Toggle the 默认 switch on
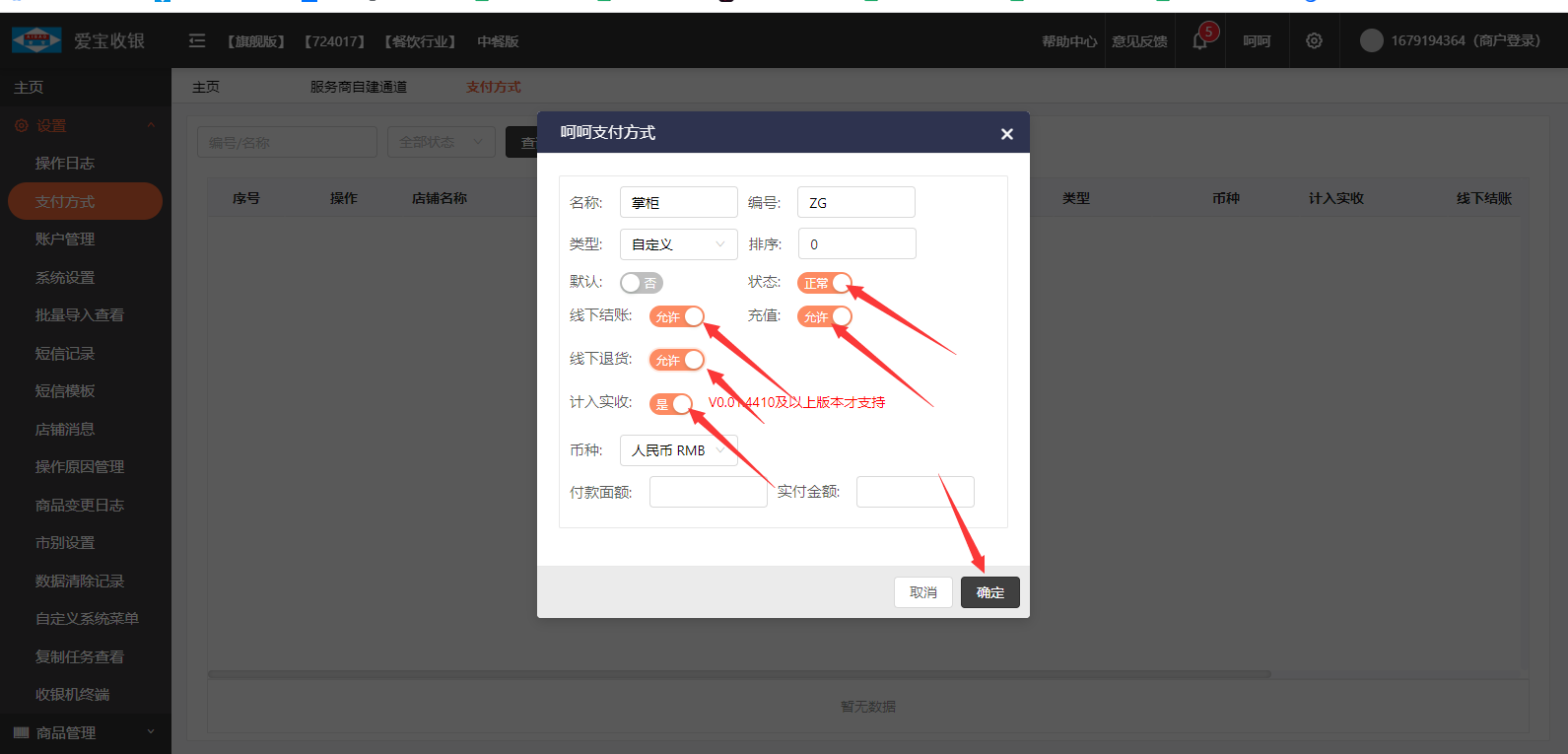Viewport: 1568px width, 754px height. [641, 283]
